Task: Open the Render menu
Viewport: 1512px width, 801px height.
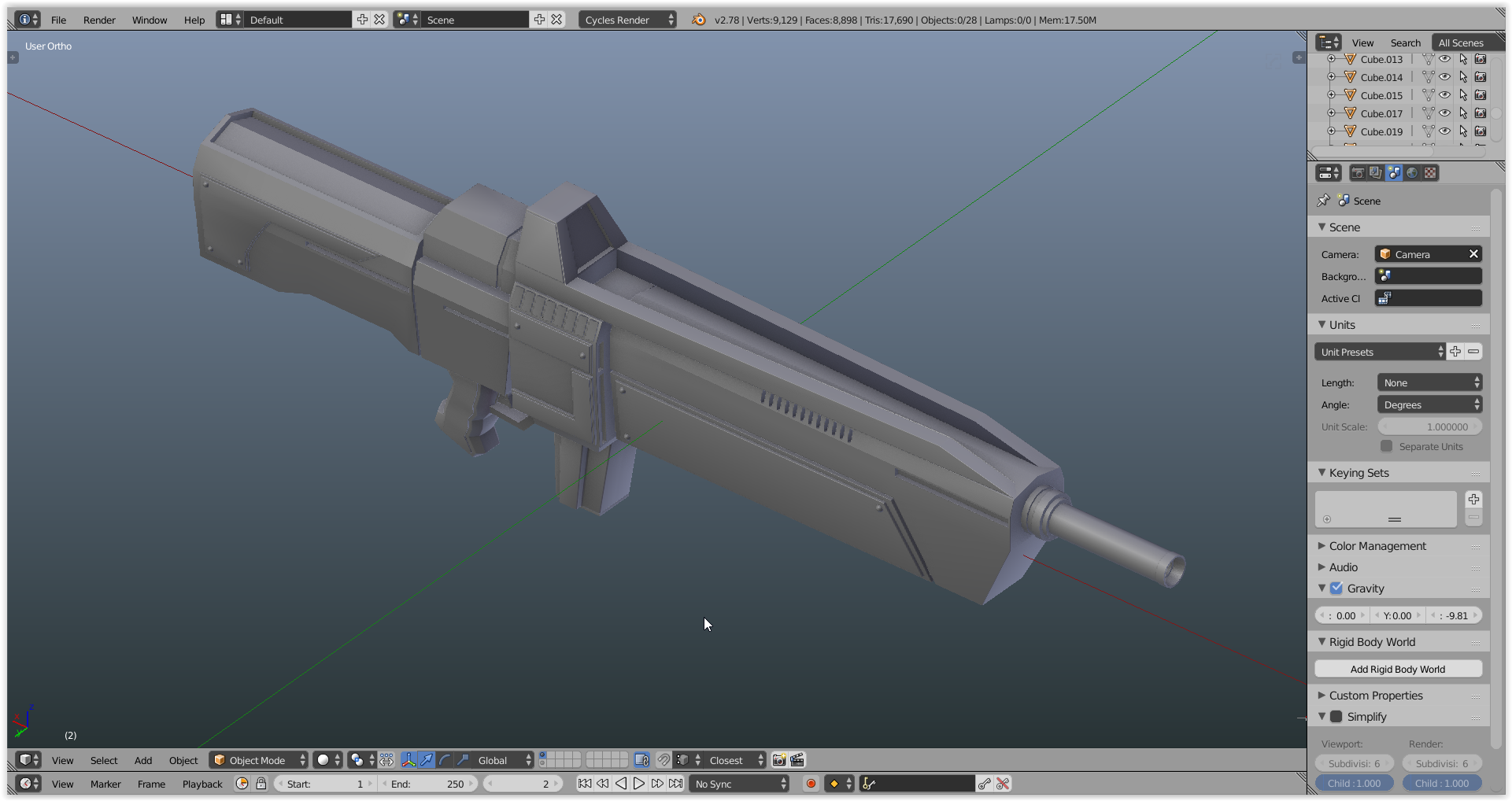Action: [99, 20]
